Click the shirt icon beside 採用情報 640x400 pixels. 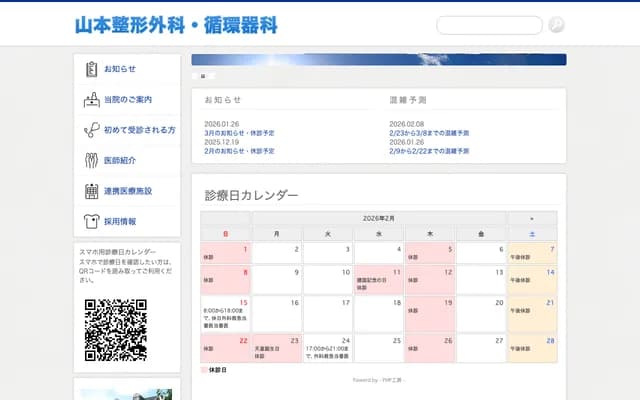92,220
